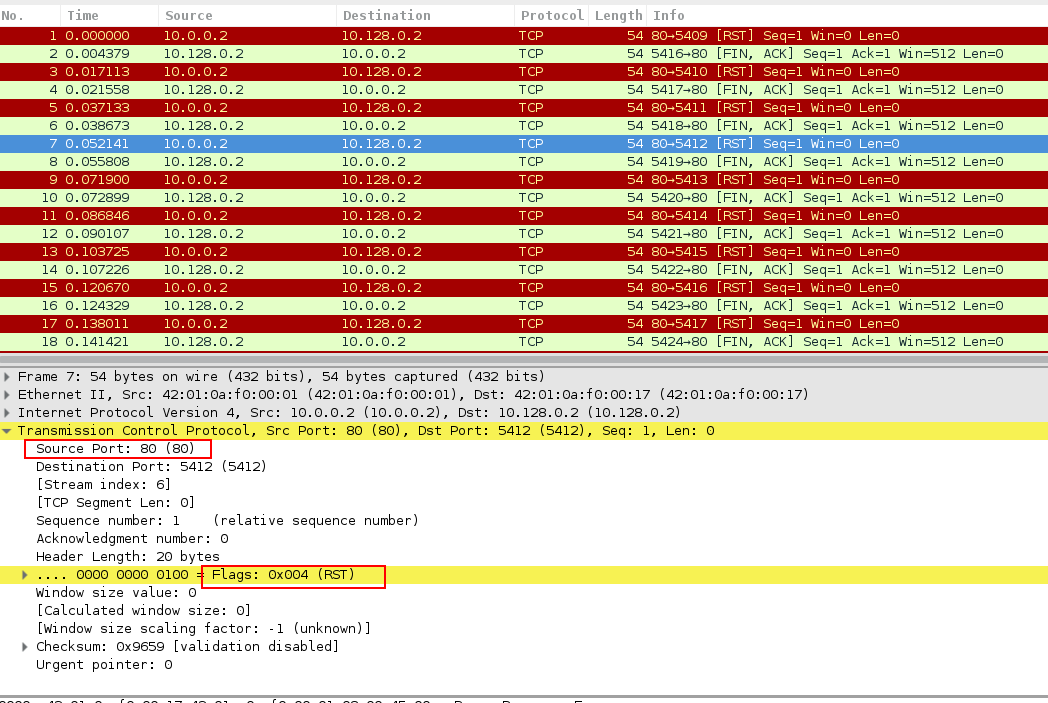
Task: Select the Sequence number: 1 field
Action: pos(227,521)
